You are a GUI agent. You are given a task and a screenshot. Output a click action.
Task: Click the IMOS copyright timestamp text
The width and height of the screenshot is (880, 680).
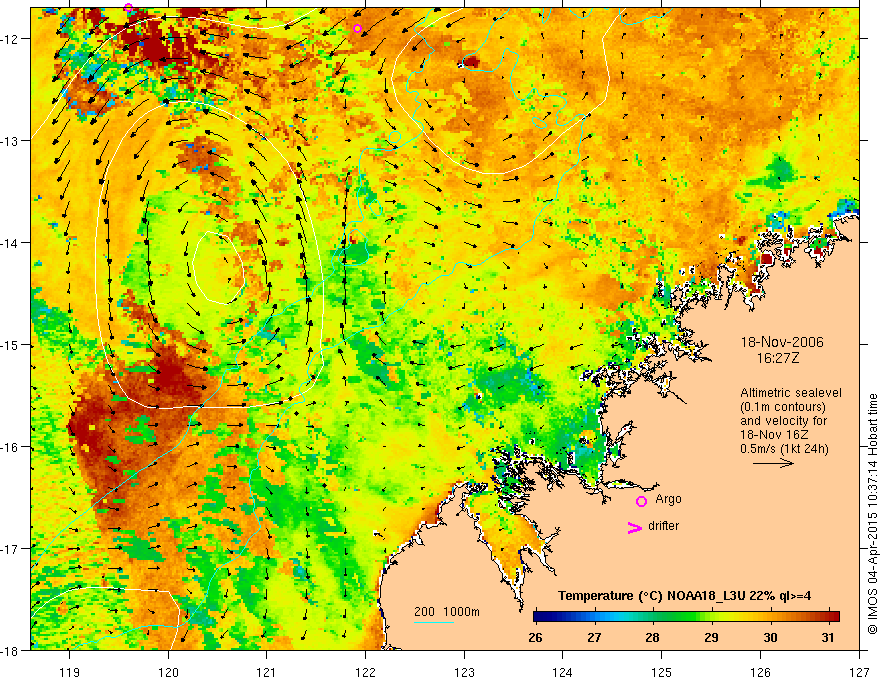coord(872,513)
